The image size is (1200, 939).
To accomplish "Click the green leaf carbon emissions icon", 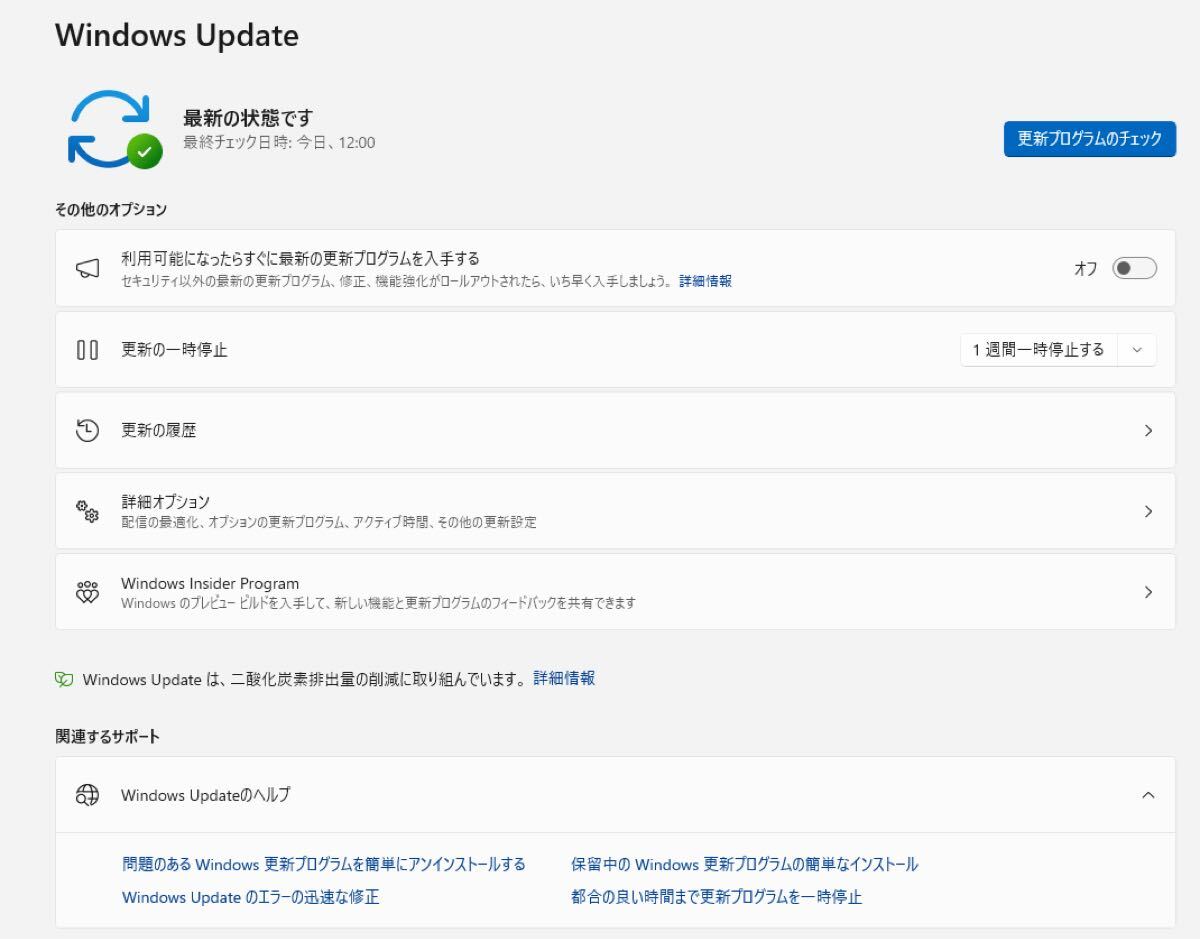I will pos(64,679).
